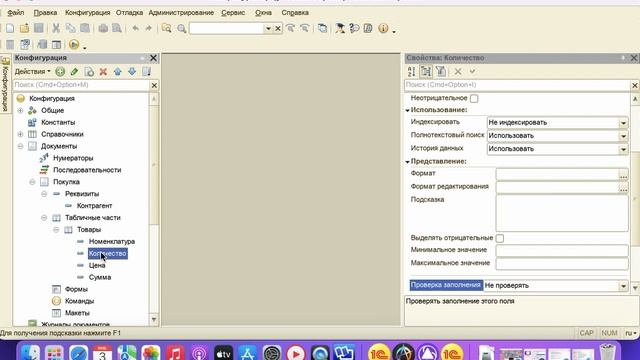
Task: Click the Undo arrow icon
Action: (136, 28)
